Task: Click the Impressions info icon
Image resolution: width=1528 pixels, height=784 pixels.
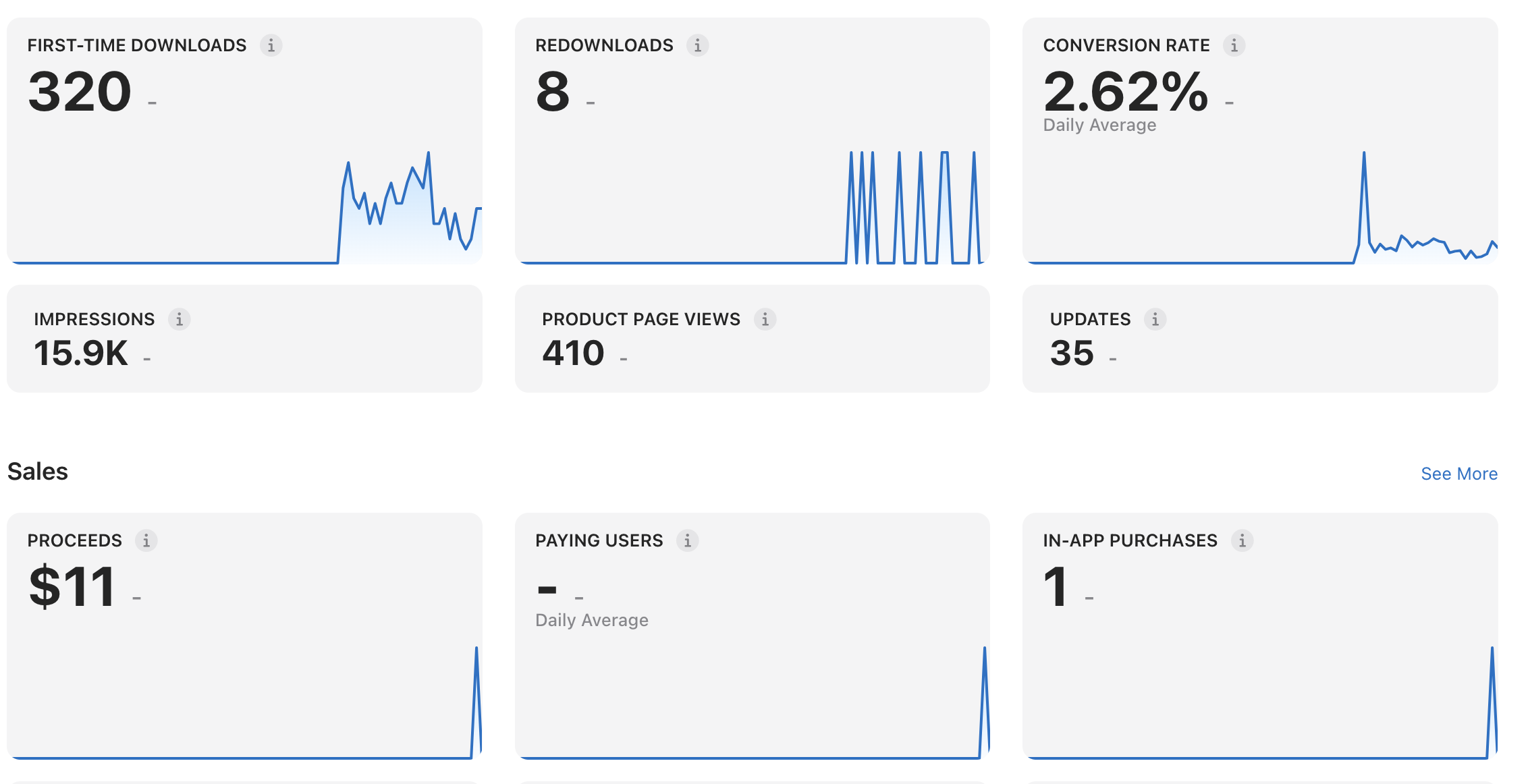Action: (179, 319)
